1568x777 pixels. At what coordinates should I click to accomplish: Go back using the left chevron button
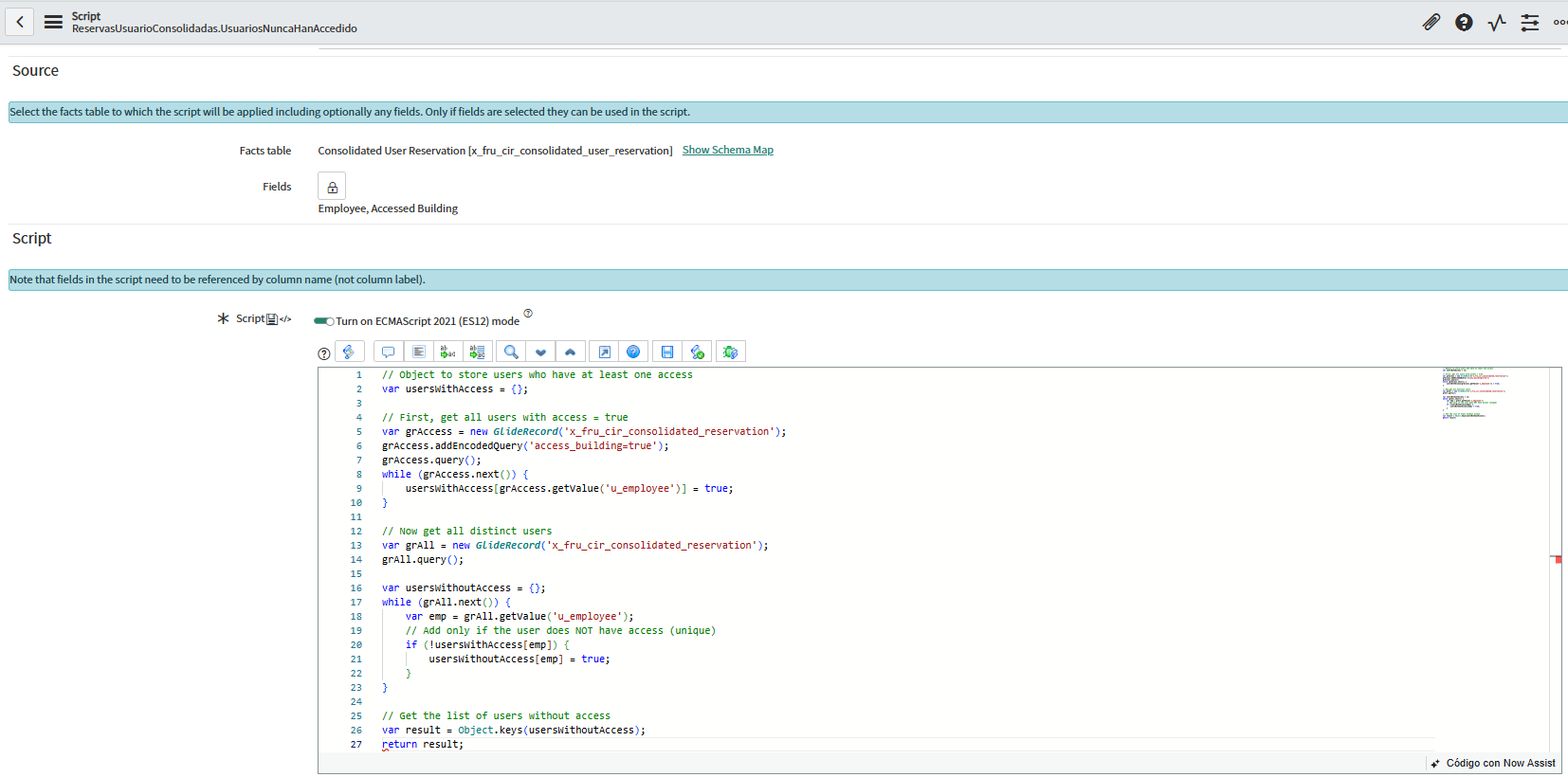(x=20, y=22)
